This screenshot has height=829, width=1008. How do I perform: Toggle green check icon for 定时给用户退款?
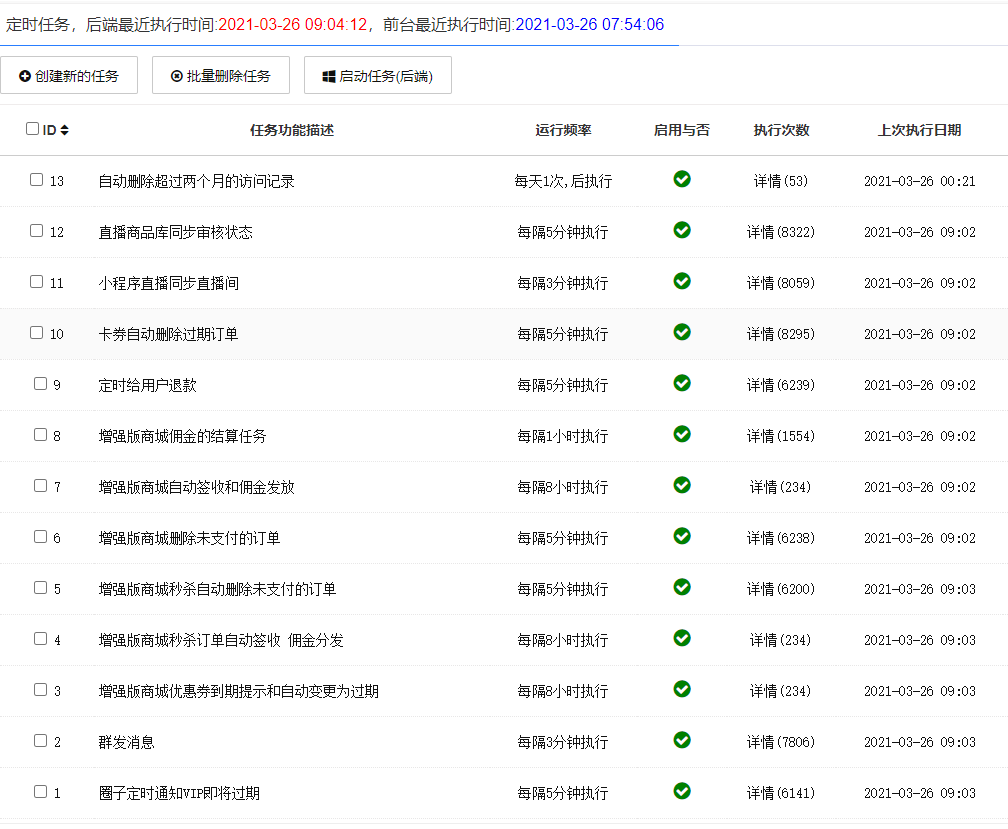pos(682,383)
